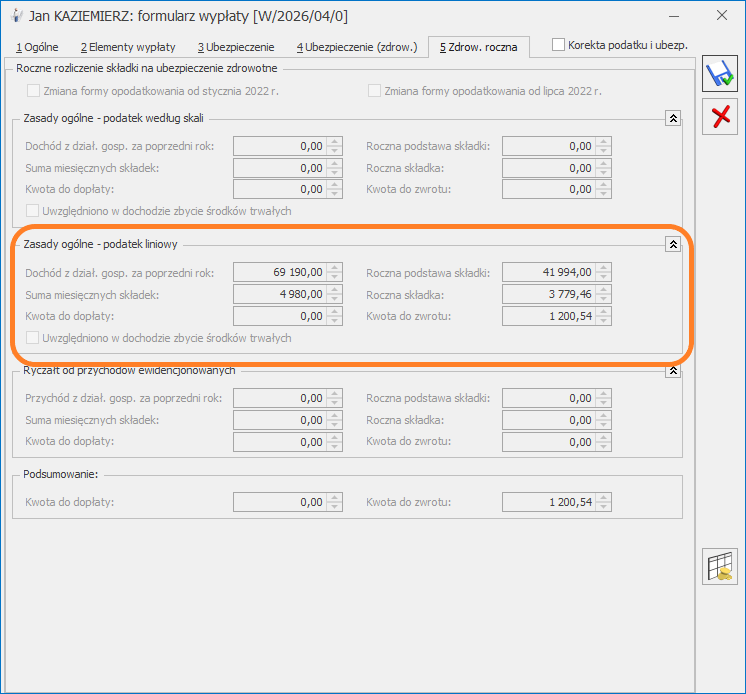
Task: Close the formularz wypłaty window
Action: 722,16
